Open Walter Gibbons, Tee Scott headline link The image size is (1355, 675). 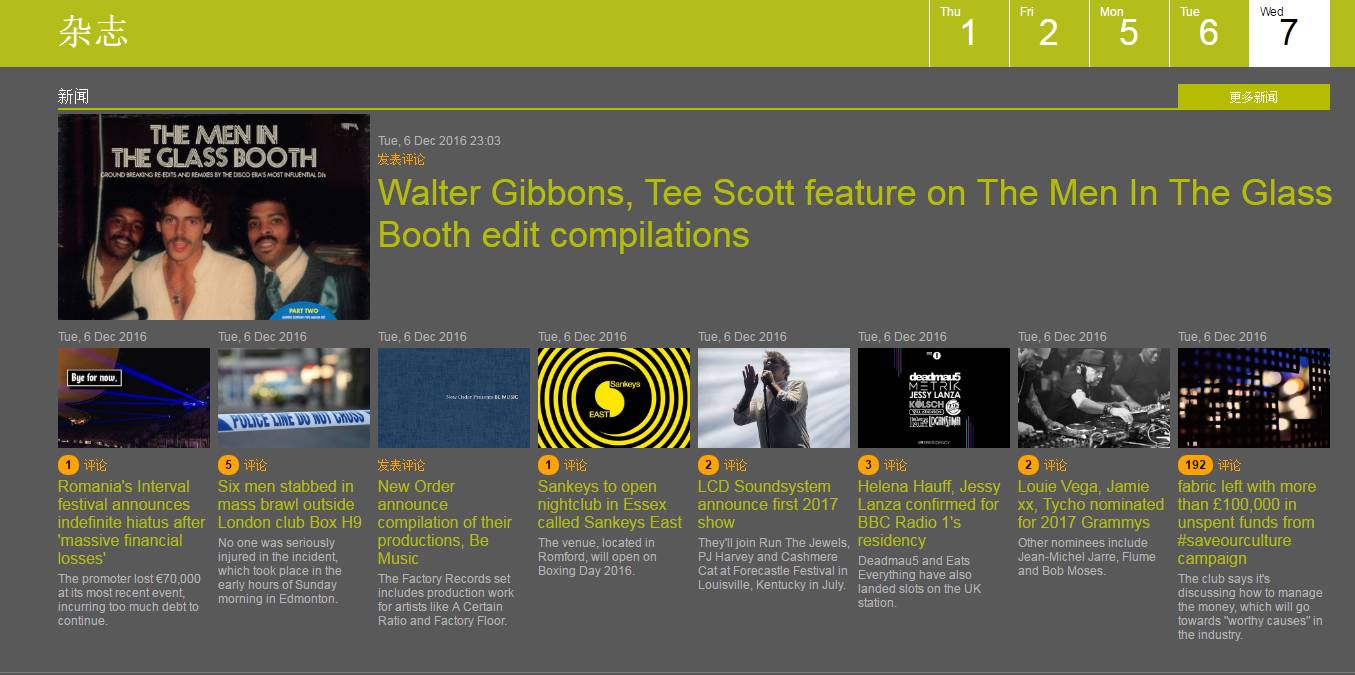854,213
